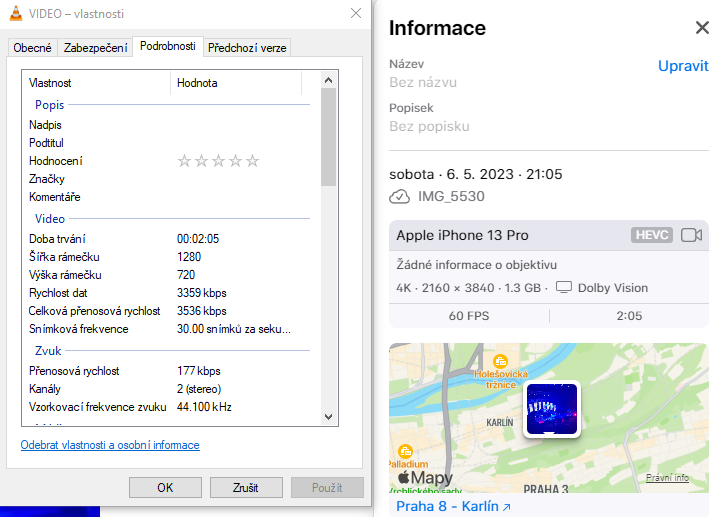Click the video camera icon next to HEVC
The width and height of the screenshot is (720, 517).
click(x=692, y=235)
